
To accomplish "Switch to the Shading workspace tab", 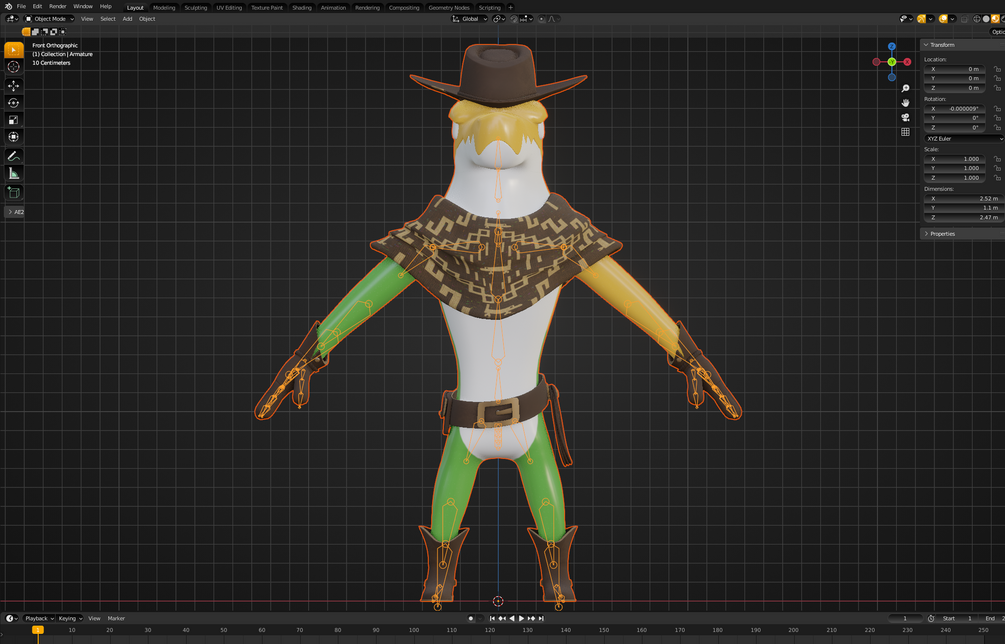I will [x=302, y=8].
